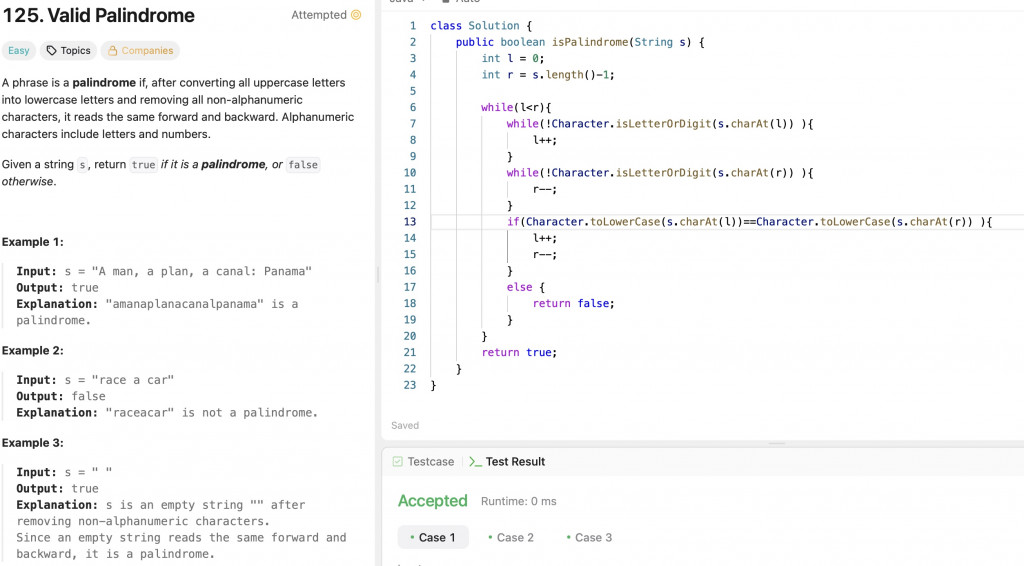Open the locked Companies tag
The width and height of the screenshot is (1024, 566).
[x=140, y=50]
